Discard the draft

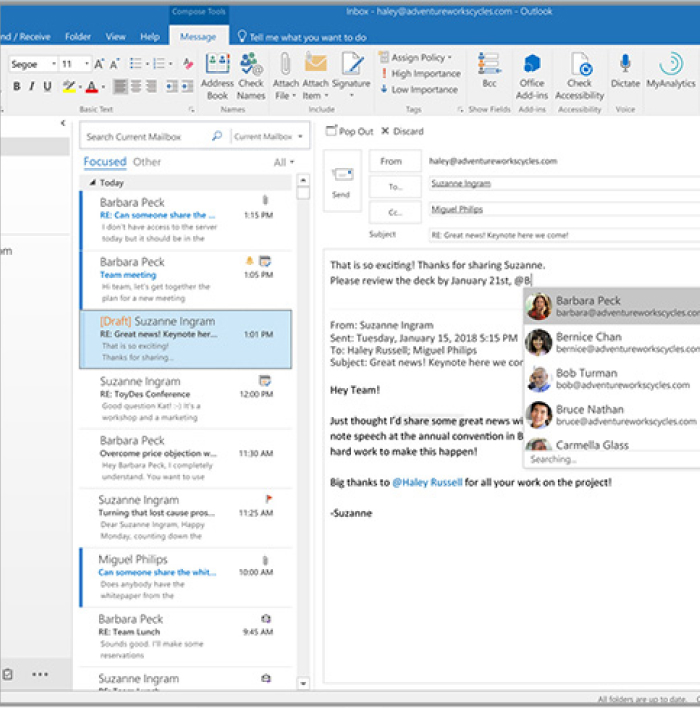(403, 131)
